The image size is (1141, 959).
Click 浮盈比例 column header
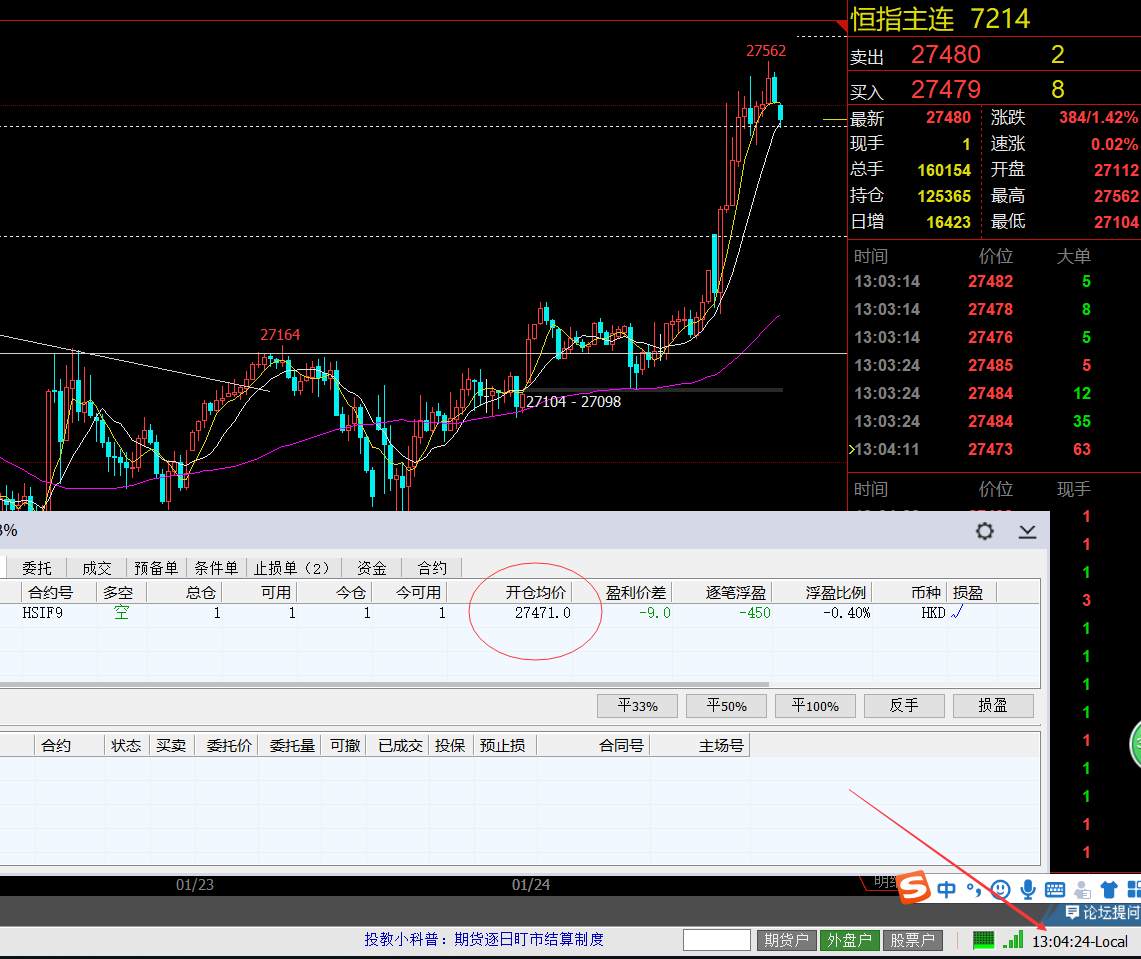click(835, 592)
